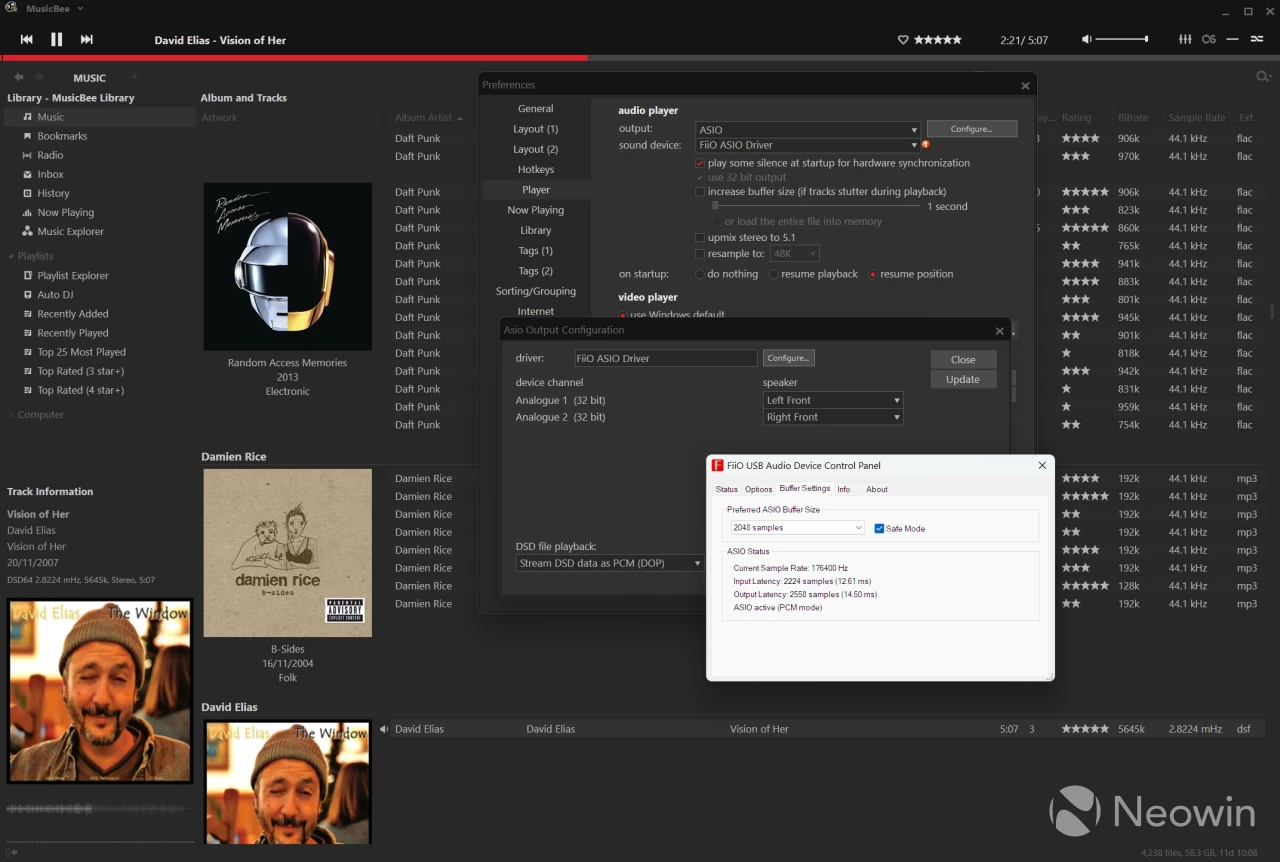This screenshot has height=862, width=1280.
Task: Switch to the Status tab in FiiO panel
Action: pos(726,489)
